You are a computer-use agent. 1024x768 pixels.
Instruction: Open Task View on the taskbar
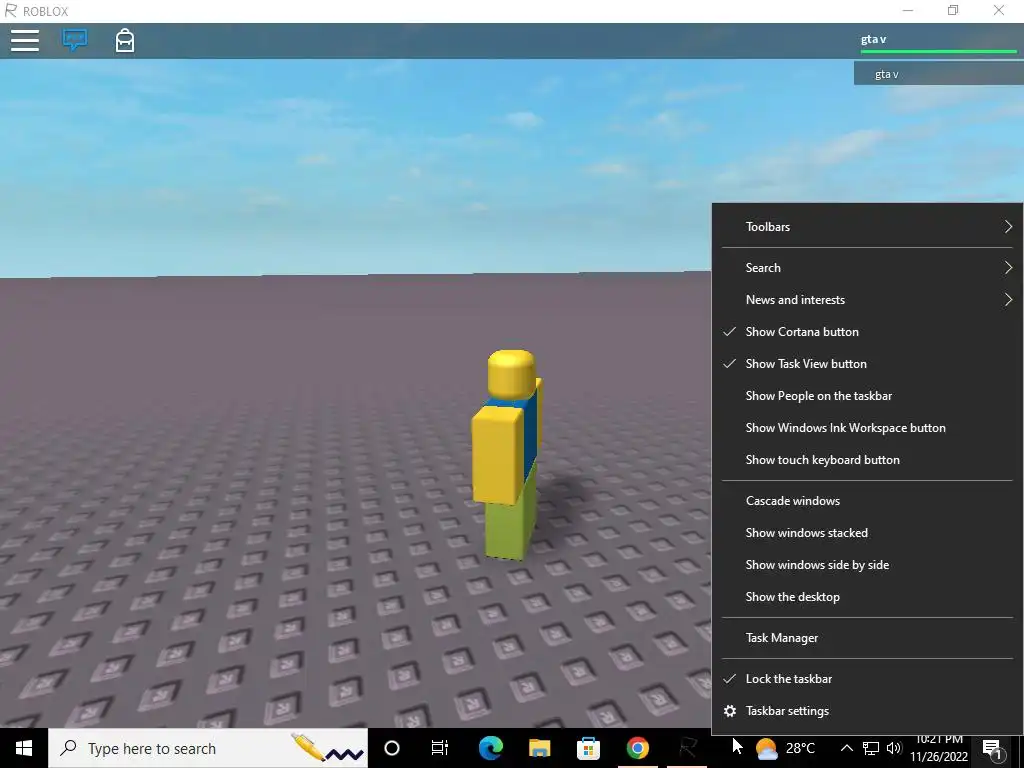[440, 748]
